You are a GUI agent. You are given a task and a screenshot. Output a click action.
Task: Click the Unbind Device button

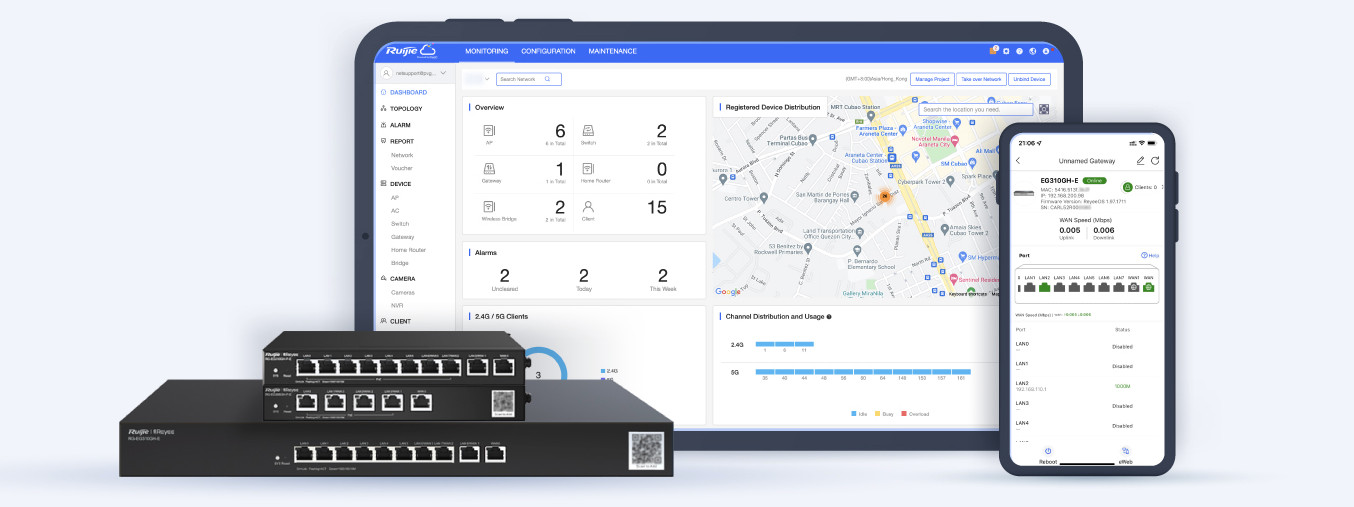[1029, 79]
